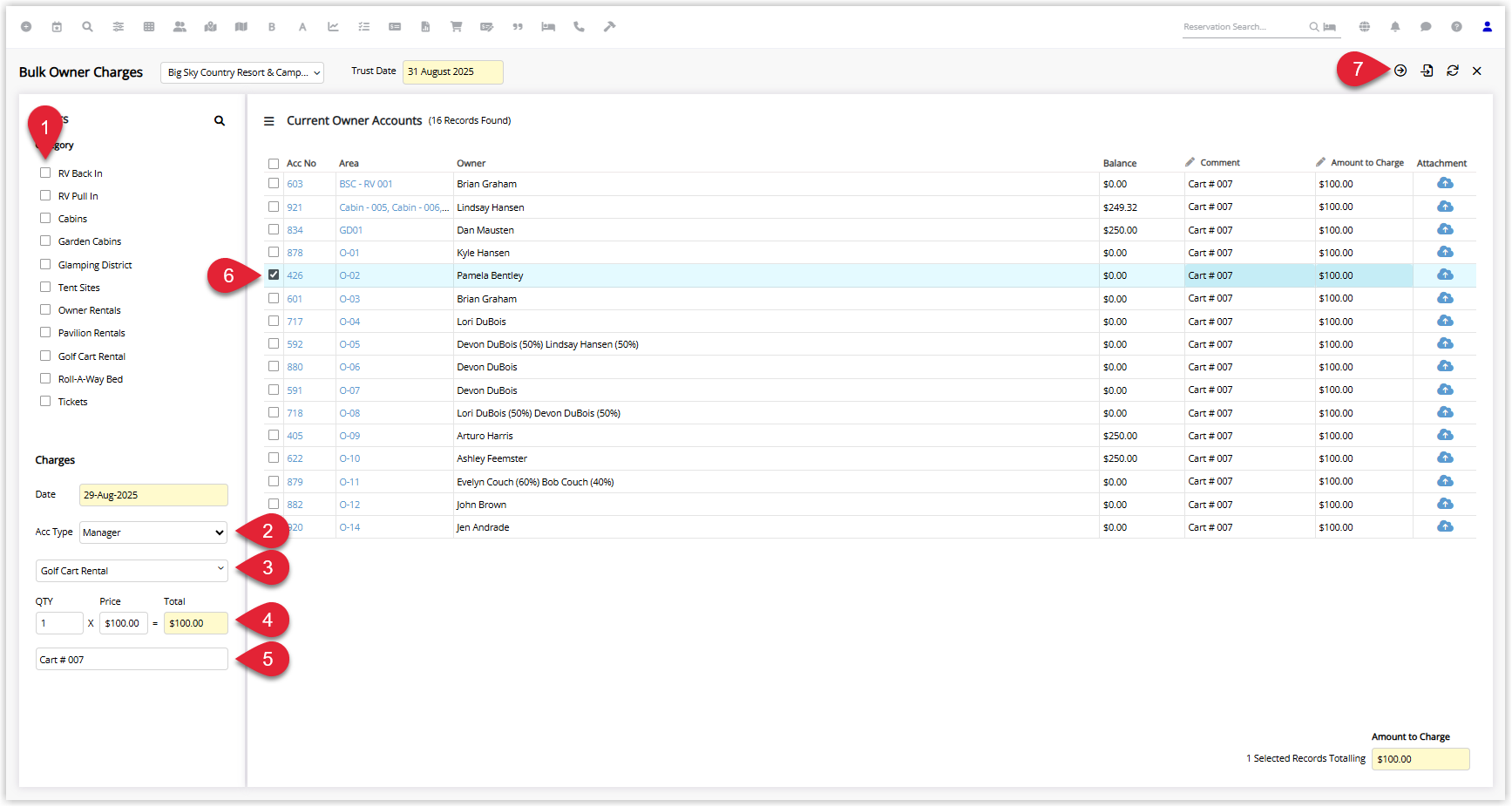Image resolution: width=1512 pixels, height=807 pixels.
Task: Click the $249.32 balance for Lindsay Hansen
Action: click(x=1120, y=207)
